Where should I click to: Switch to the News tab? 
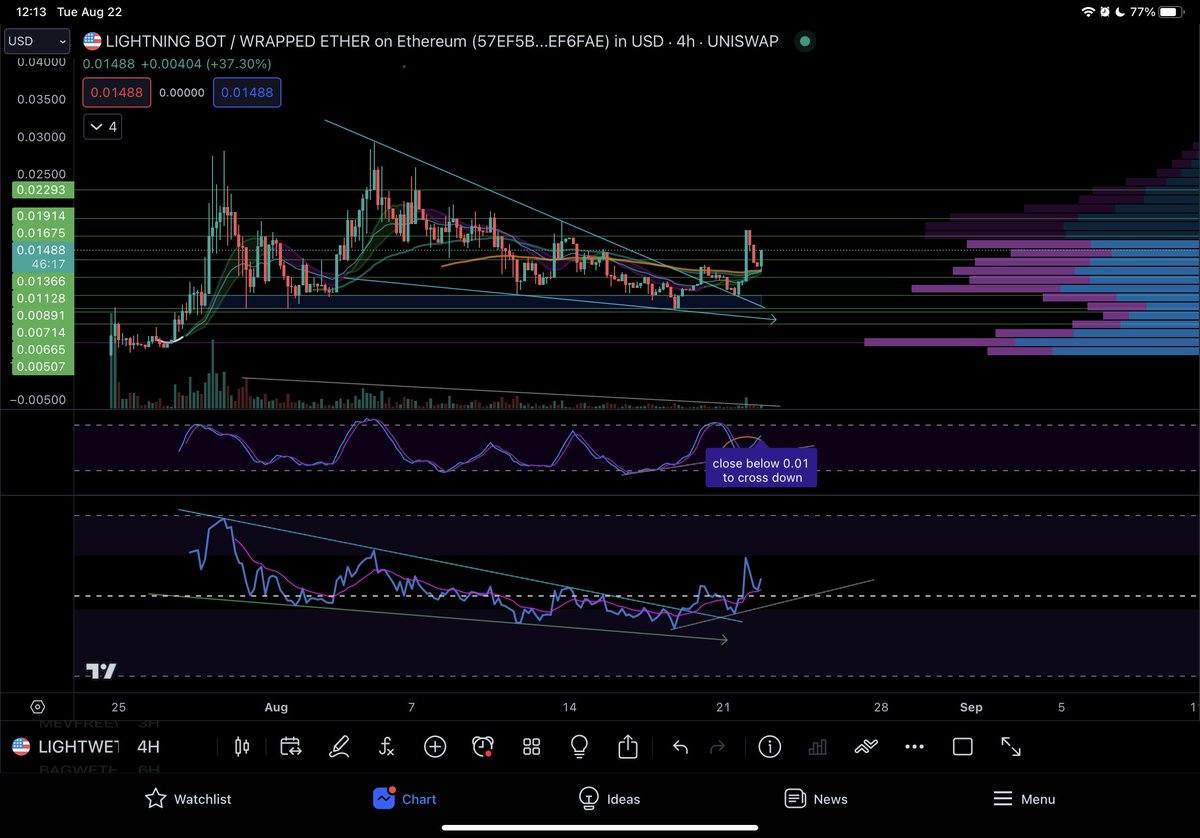(816, 798)
